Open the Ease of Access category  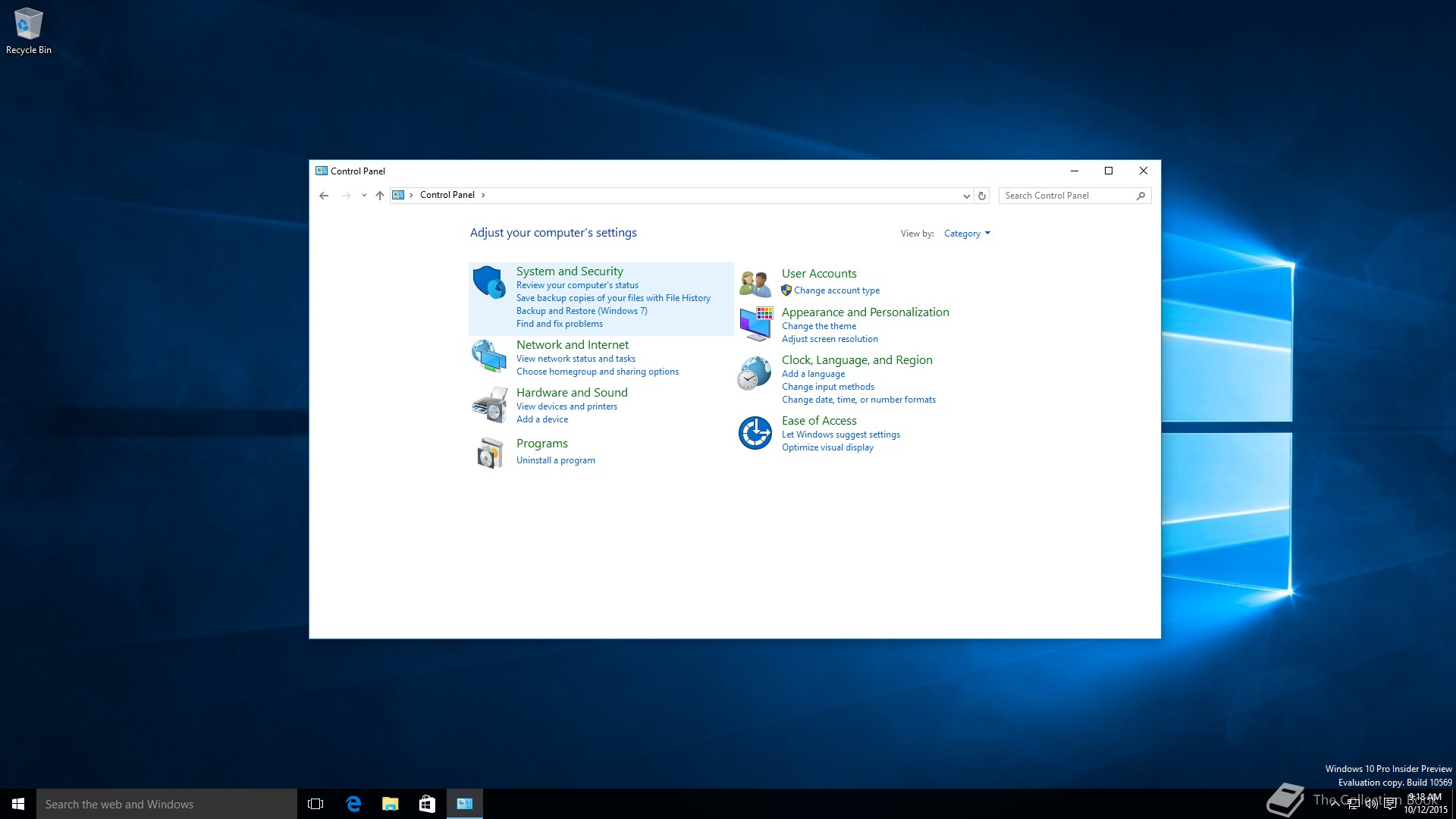click(819, 421)
